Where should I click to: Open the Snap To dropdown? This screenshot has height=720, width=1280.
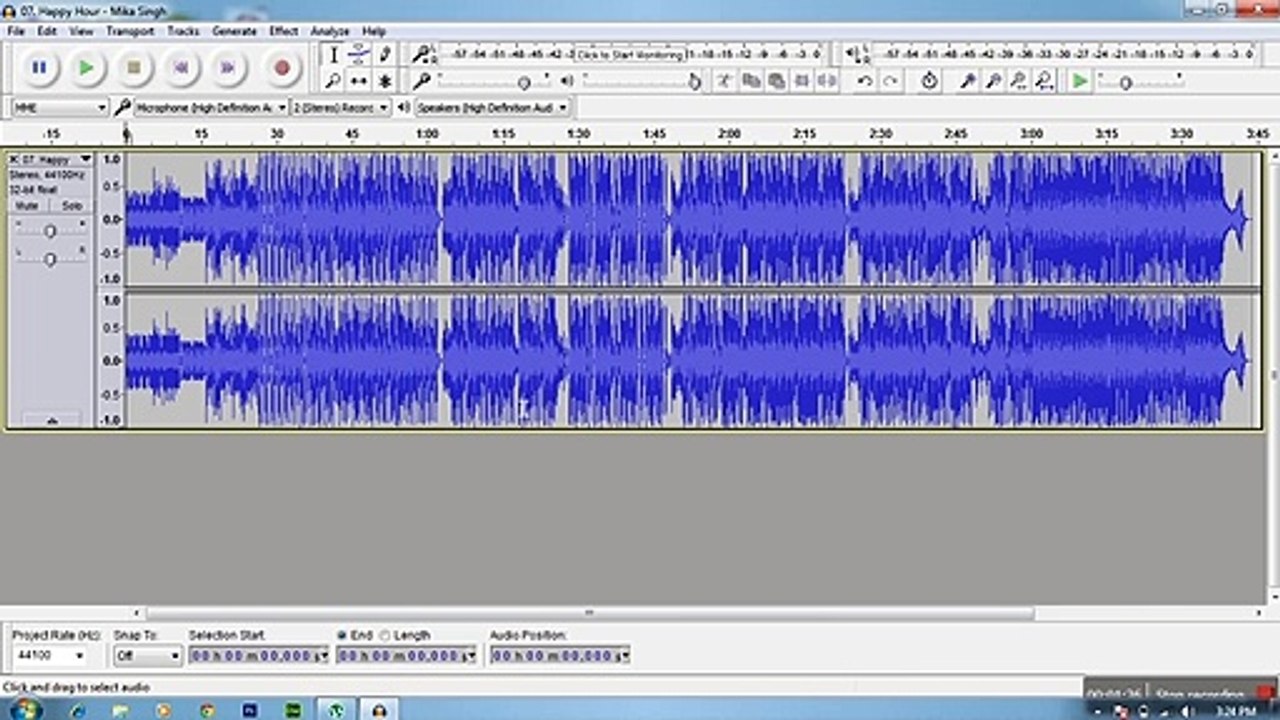(x=147, y=656)
